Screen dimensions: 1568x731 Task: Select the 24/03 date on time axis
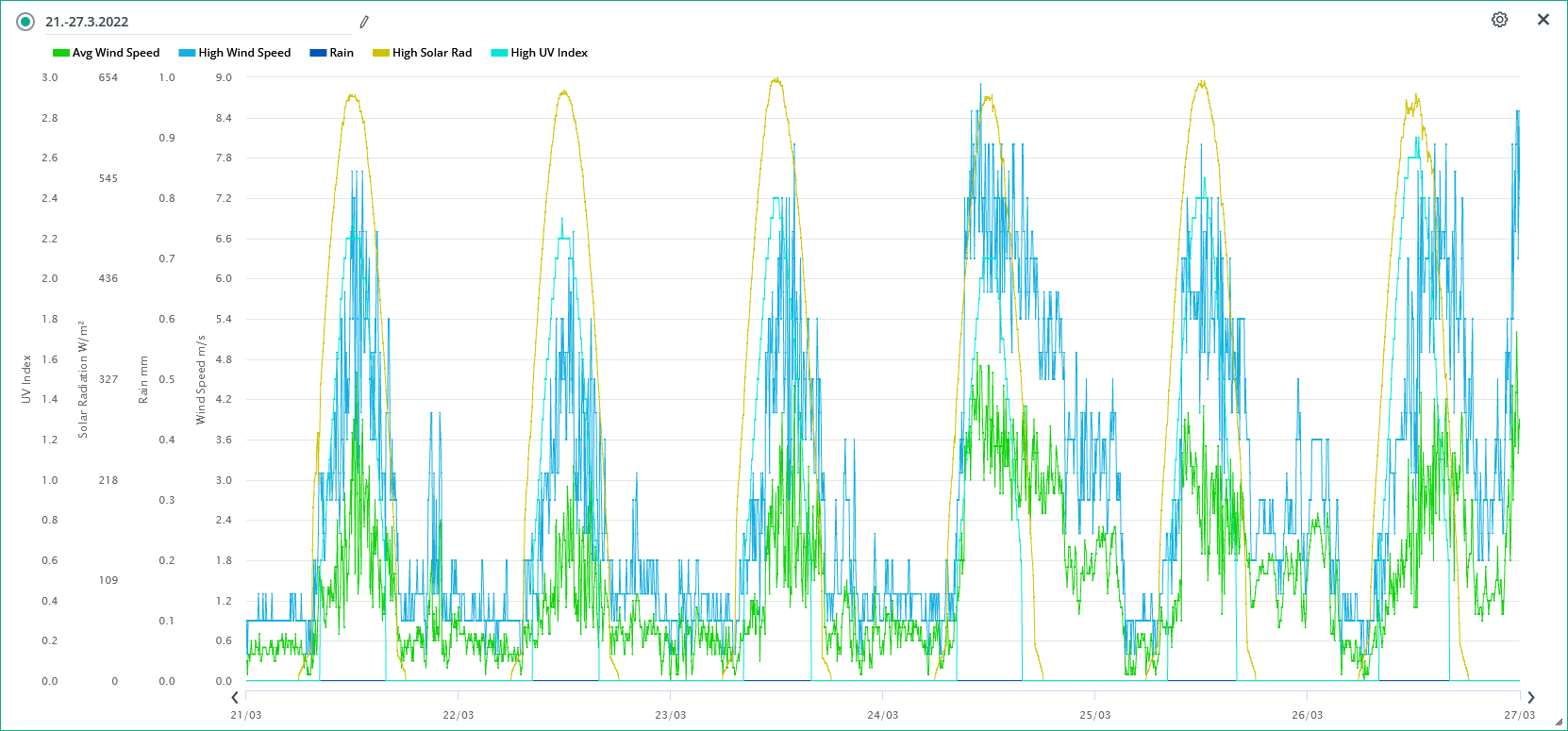883,715
